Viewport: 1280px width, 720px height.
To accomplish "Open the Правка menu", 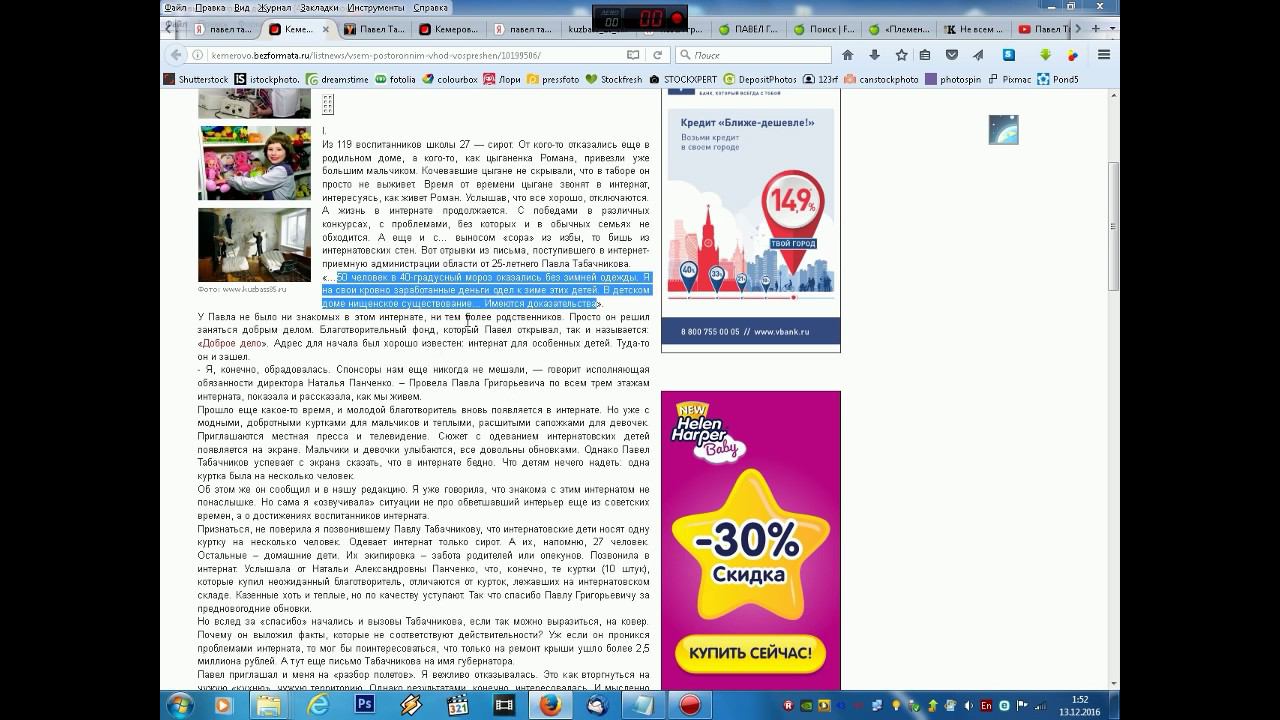I will (x=210, y=8).
